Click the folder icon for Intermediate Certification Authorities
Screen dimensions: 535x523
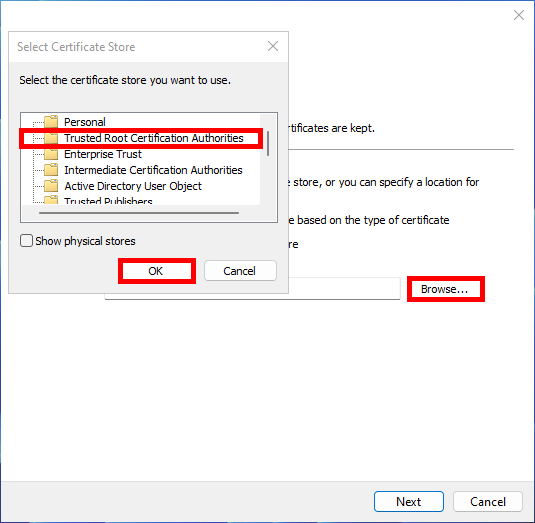pyautogui.click(x=51, y=170)
